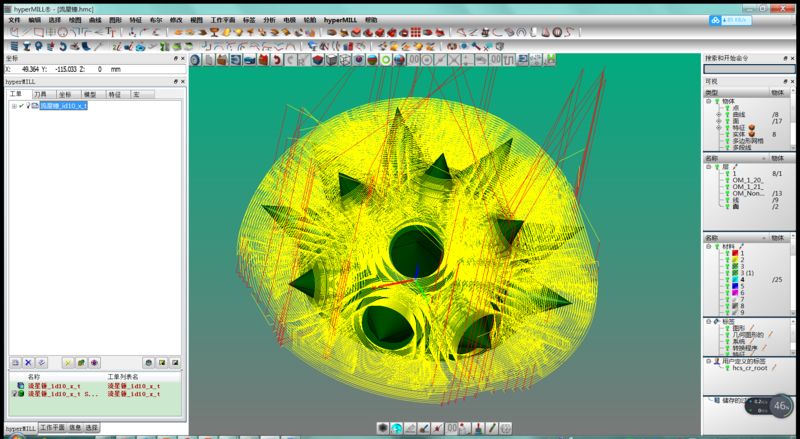Select the rectangle sketch tool
800x439 pixels.
38,33
